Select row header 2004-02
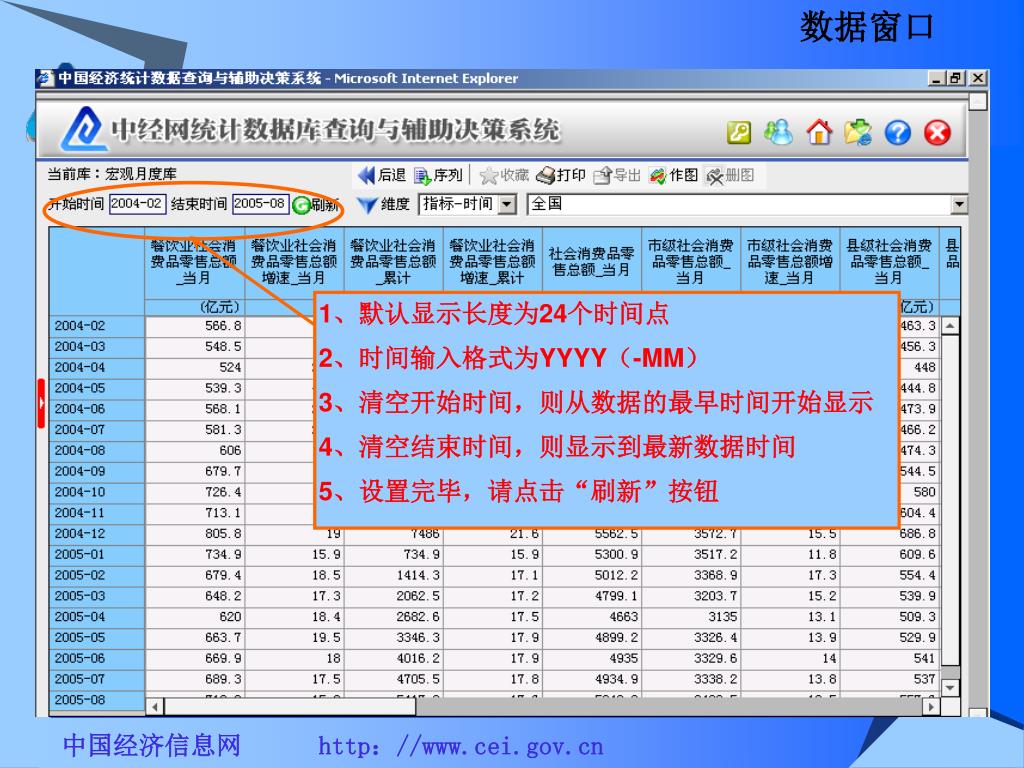 pyautogui.click(x=97, y=326)
